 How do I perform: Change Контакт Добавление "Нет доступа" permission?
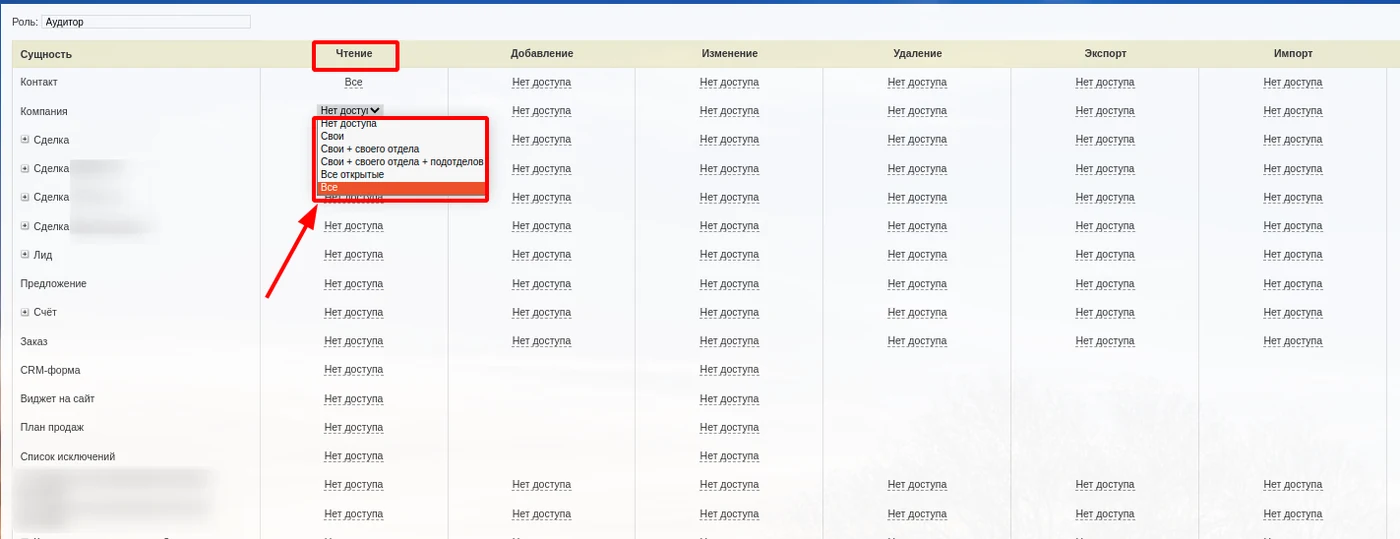541,82
